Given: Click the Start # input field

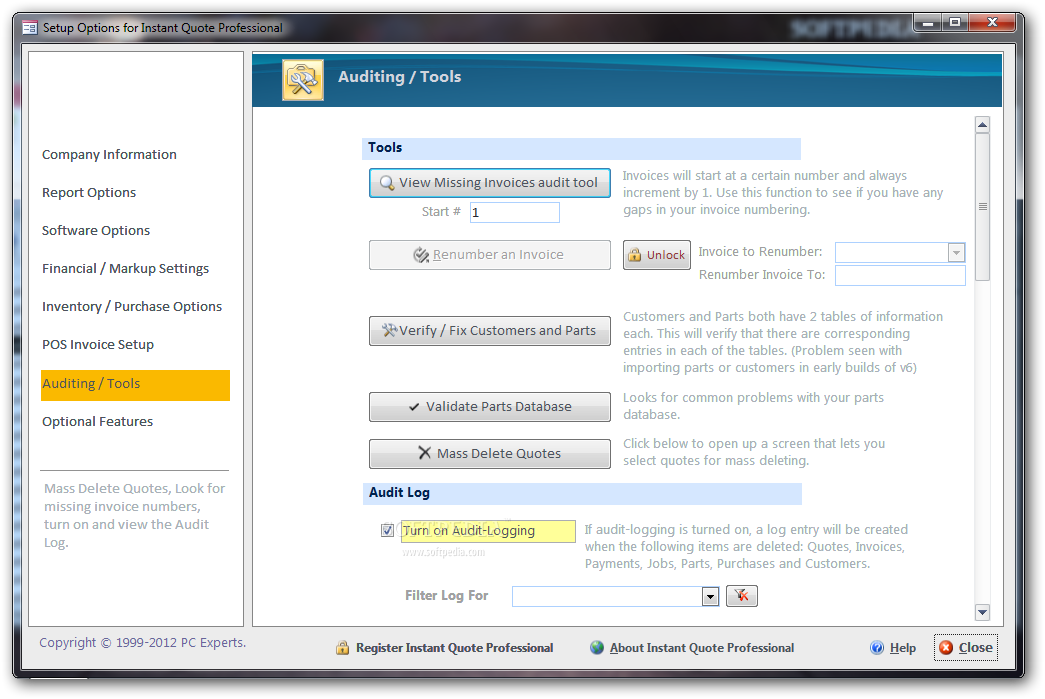Looking at the screenshot, I should (x=515, y=213).
